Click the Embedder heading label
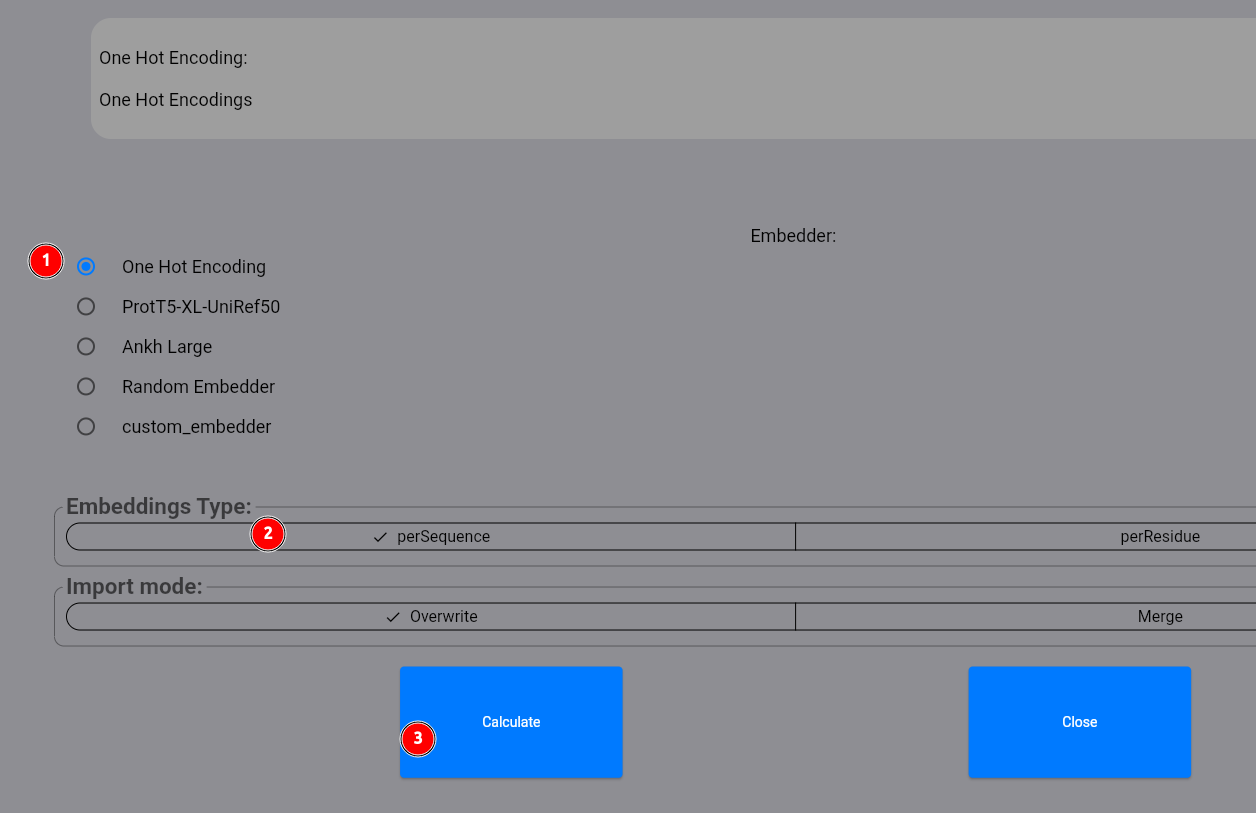This screenshot has height=813, width=1256. tap(793, 235)
